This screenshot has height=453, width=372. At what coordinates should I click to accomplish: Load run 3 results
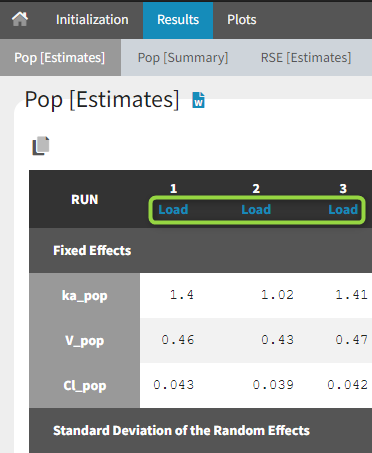click(x=343, y=210)
